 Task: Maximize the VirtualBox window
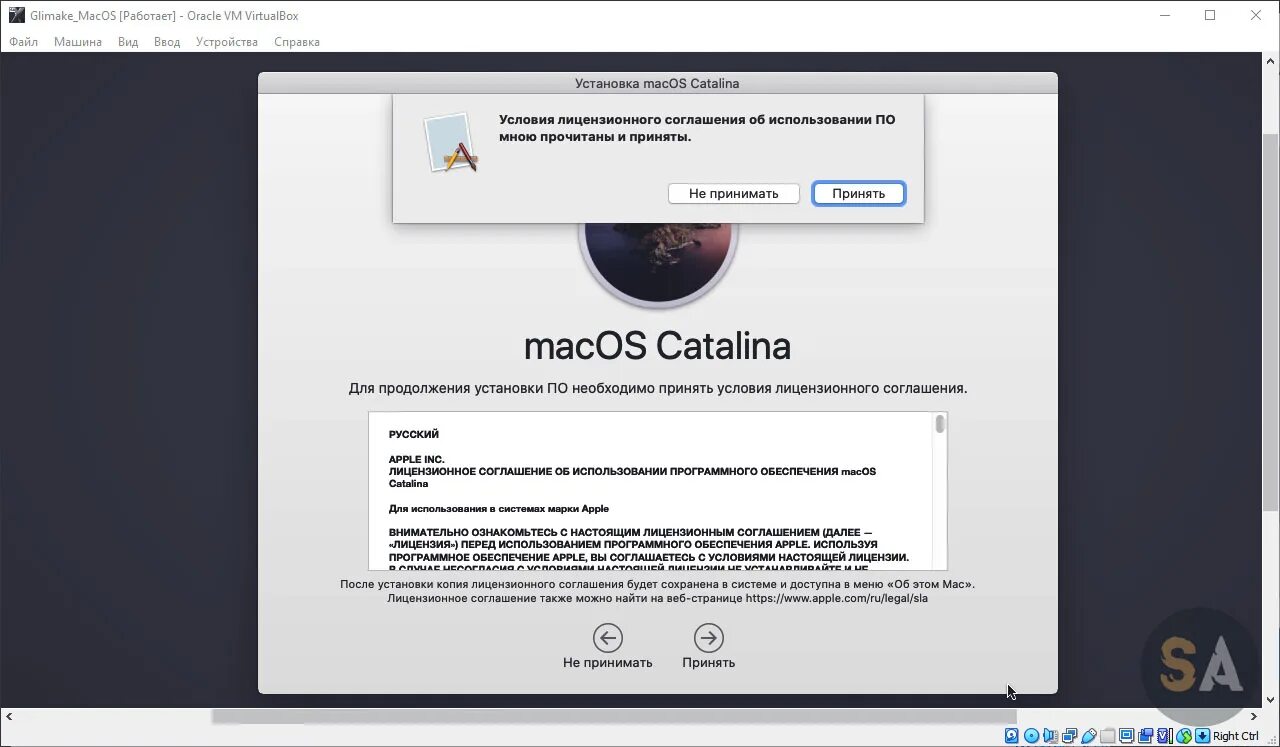[1210, 15]
